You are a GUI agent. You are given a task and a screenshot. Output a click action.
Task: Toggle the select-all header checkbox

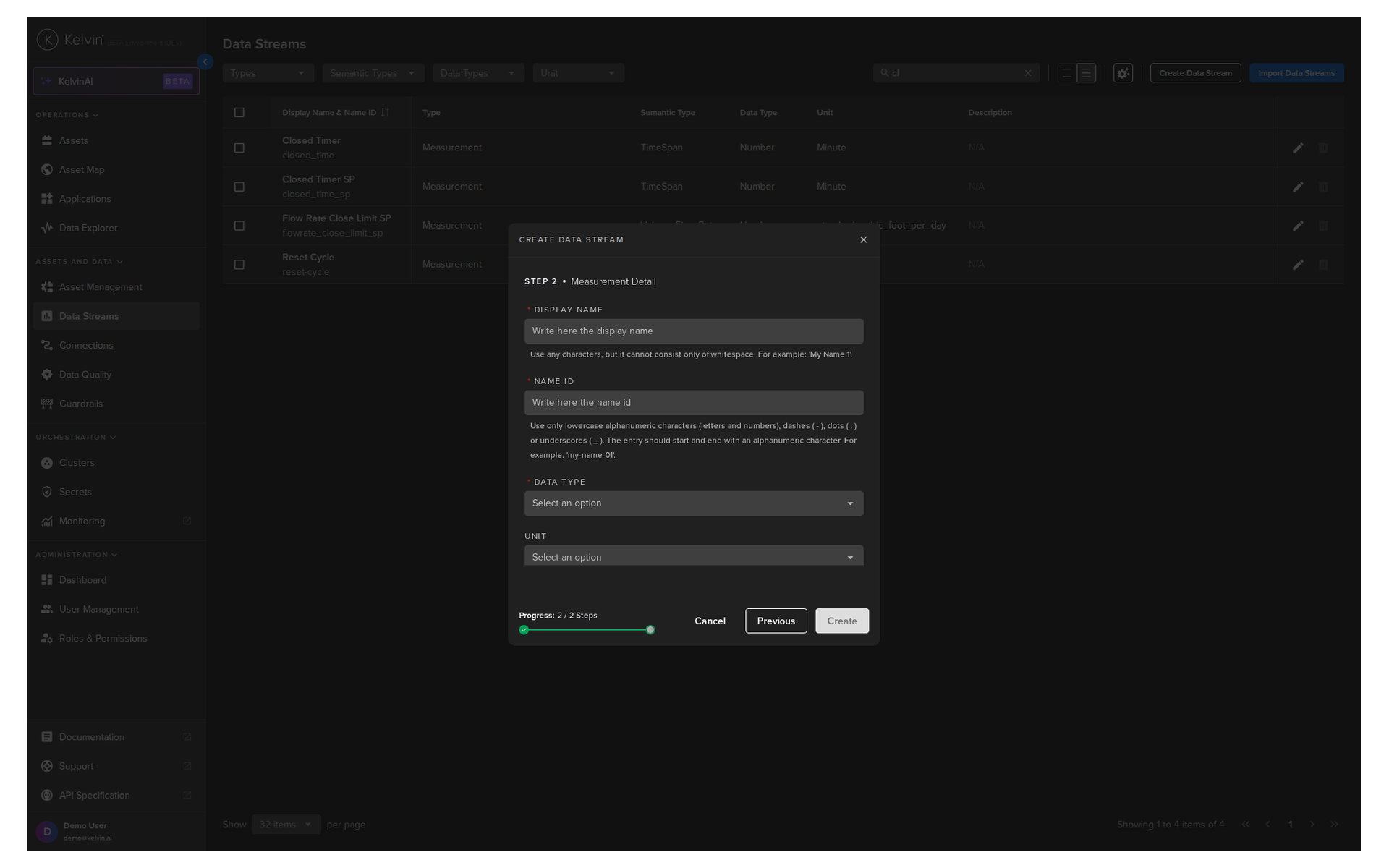click(239, 113)
